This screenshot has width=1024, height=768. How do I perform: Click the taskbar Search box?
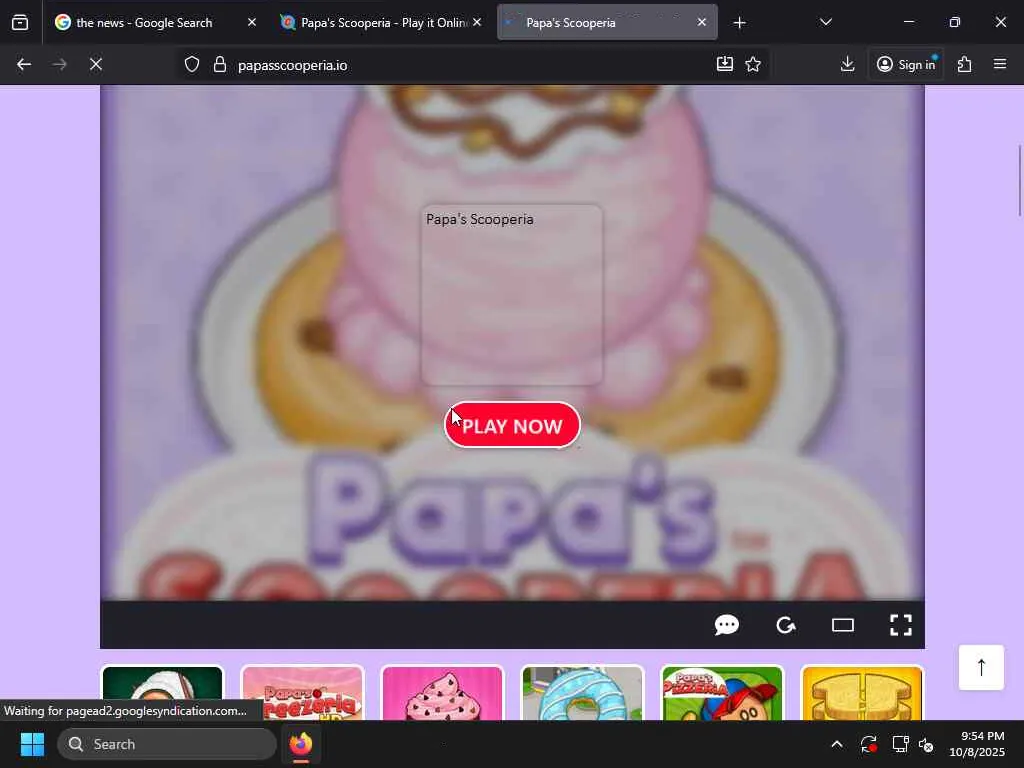point(167,744)
